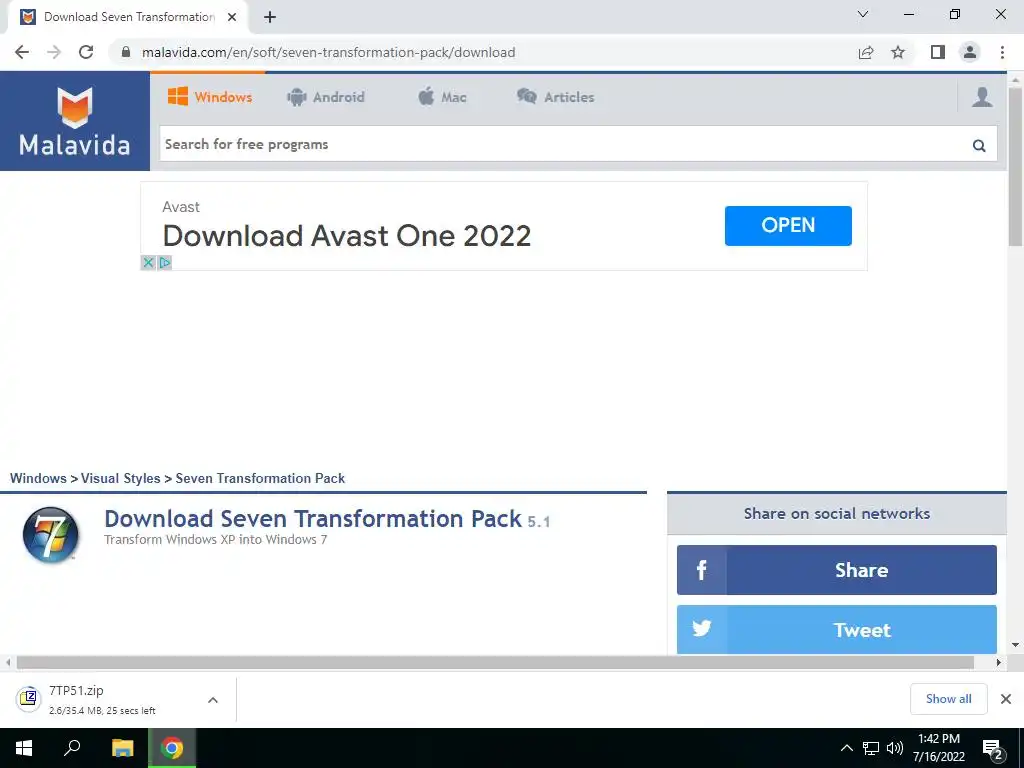
Task: Open the notification center icon
Action: [993, 748]
